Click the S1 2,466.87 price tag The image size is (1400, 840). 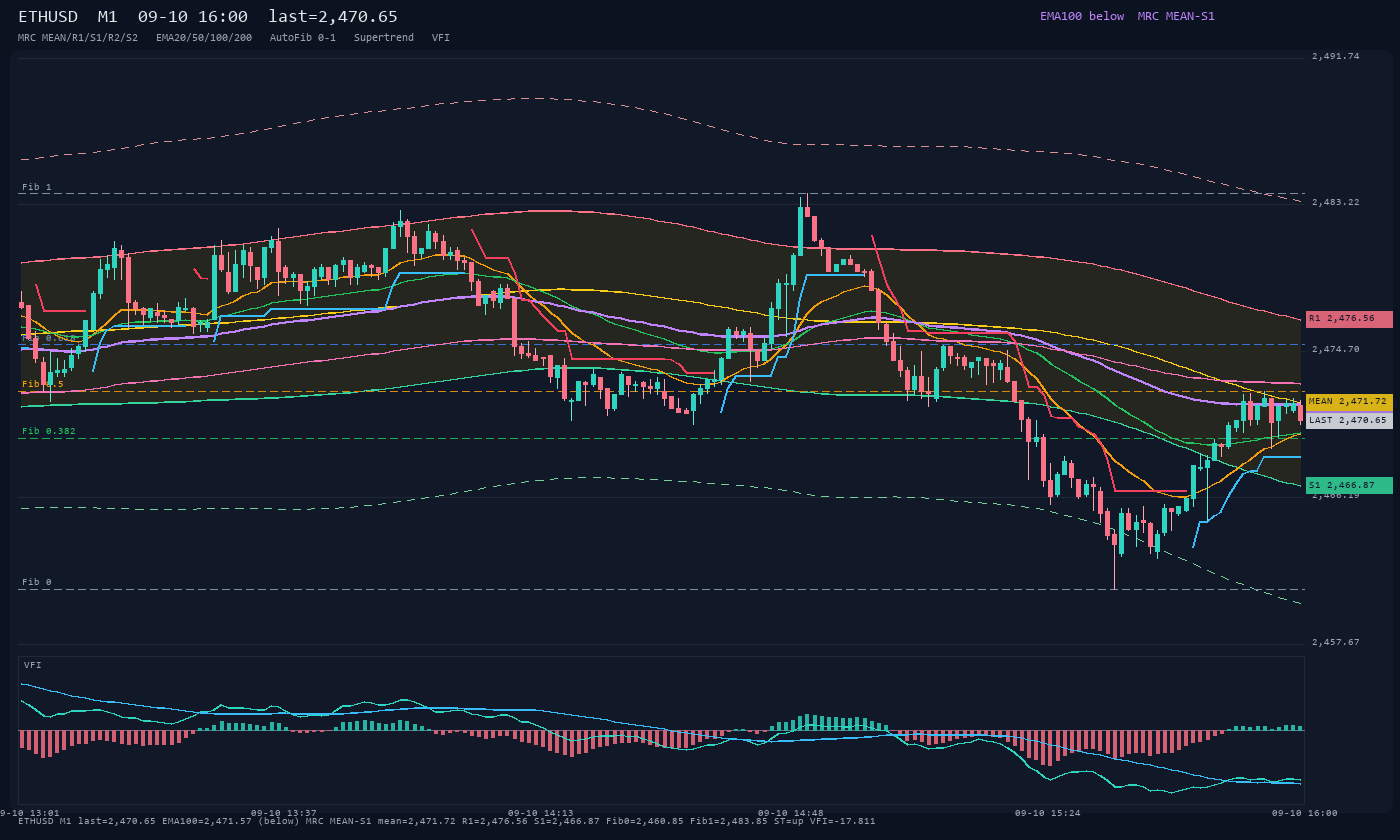coord(1349,485)
